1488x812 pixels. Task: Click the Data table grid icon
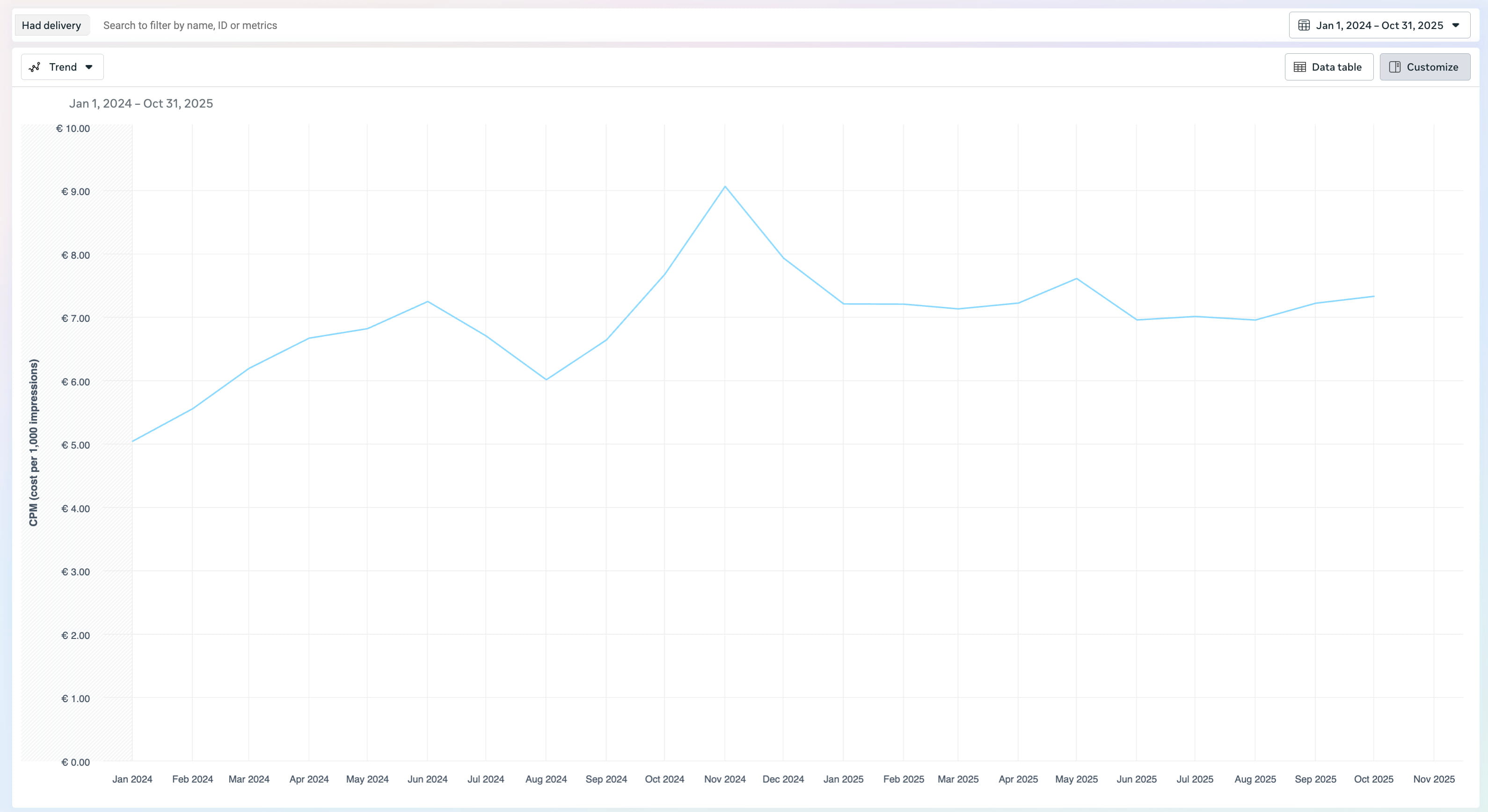pos(1300,67)
